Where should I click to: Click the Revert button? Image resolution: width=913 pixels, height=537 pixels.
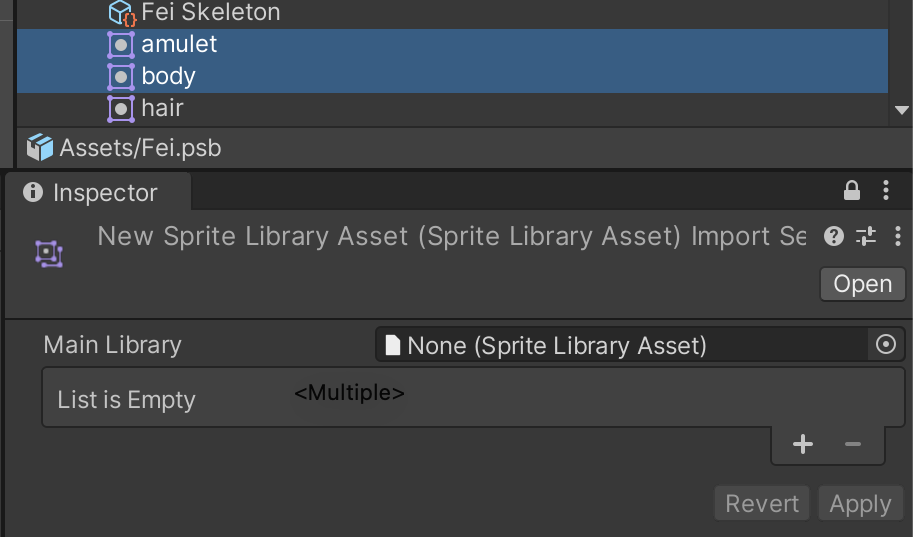tap(762, 504)
